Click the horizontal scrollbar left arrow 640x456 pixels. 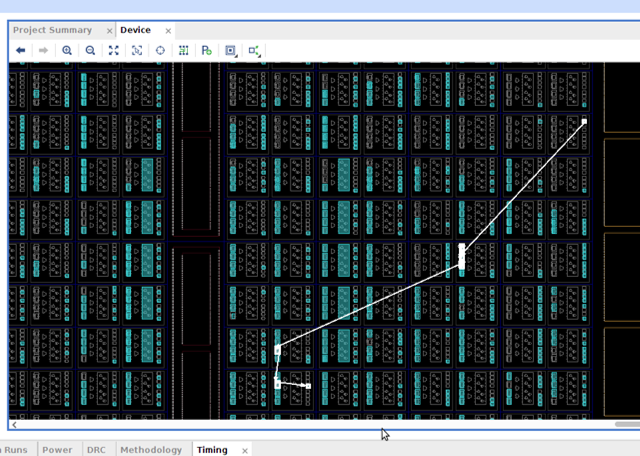(x=14, y=425)
